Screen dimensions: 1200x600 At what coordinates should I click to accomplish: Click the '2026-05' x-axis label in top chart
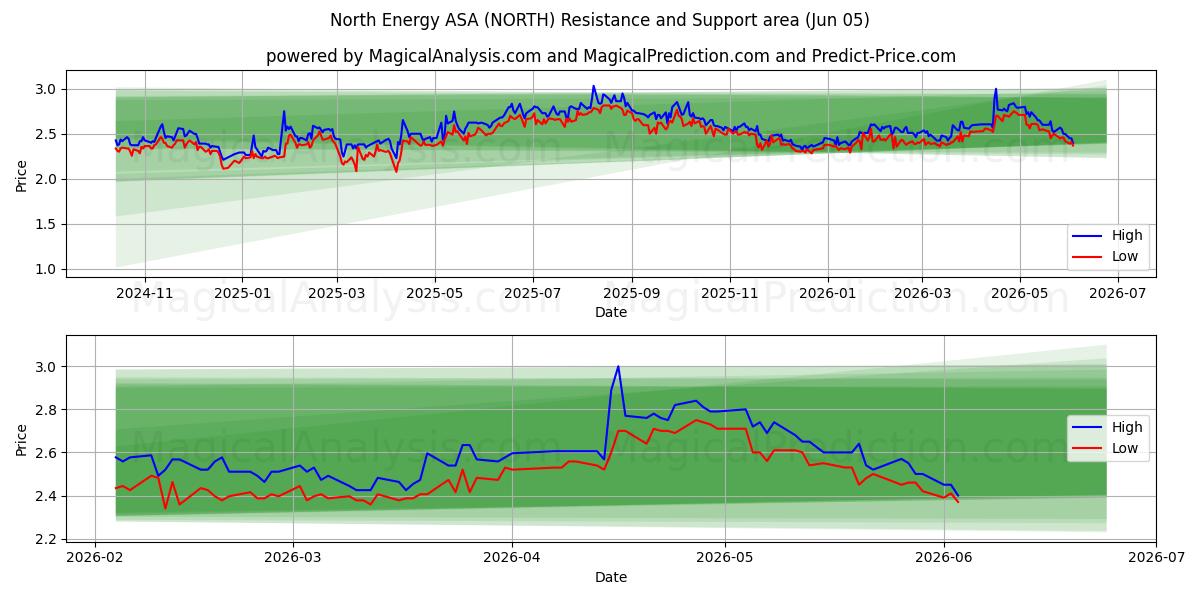click(1020, 293)
